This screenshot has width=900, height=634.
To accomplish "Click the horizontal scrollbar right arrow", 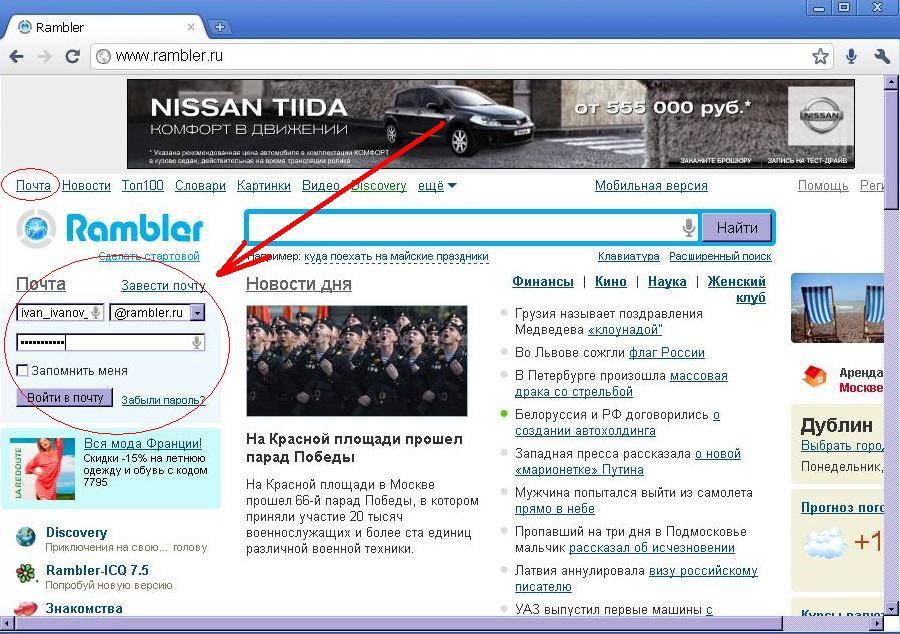I will coord(878,623).
